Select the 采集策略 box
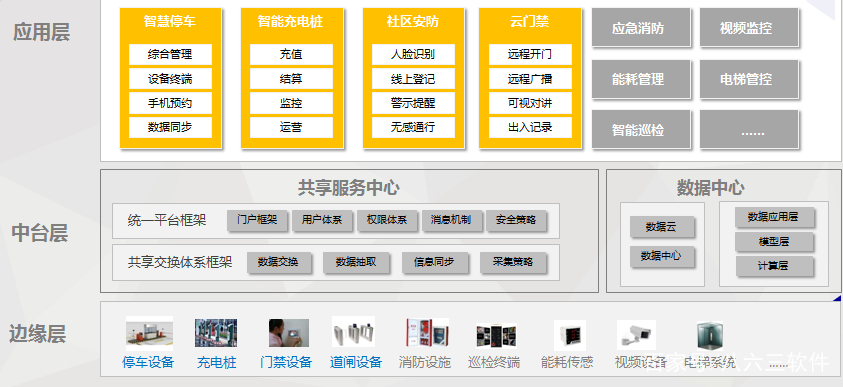The image size is (843, 387). (513, 263)
